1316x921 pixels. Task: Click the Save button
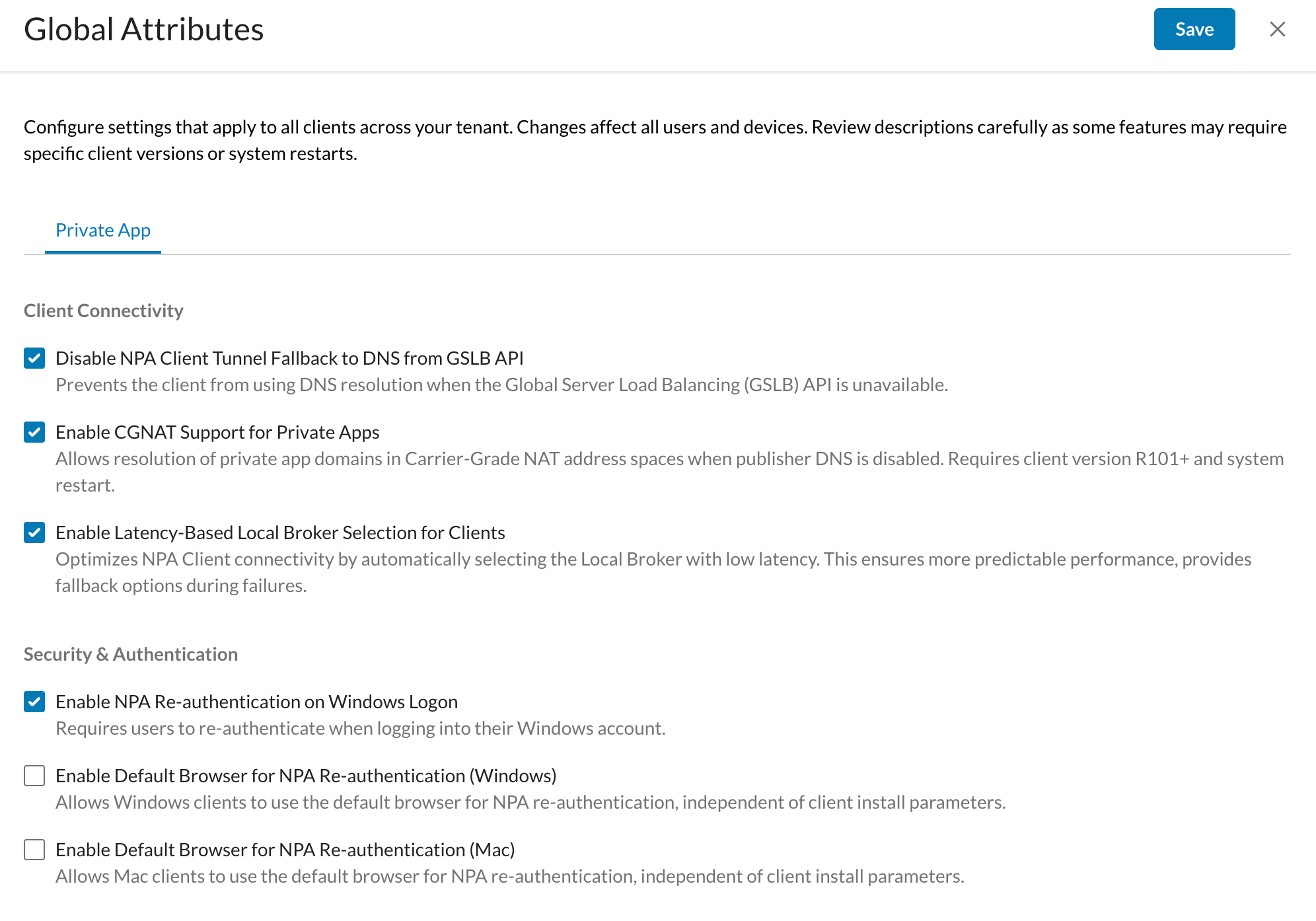(x=1194, y=29)
